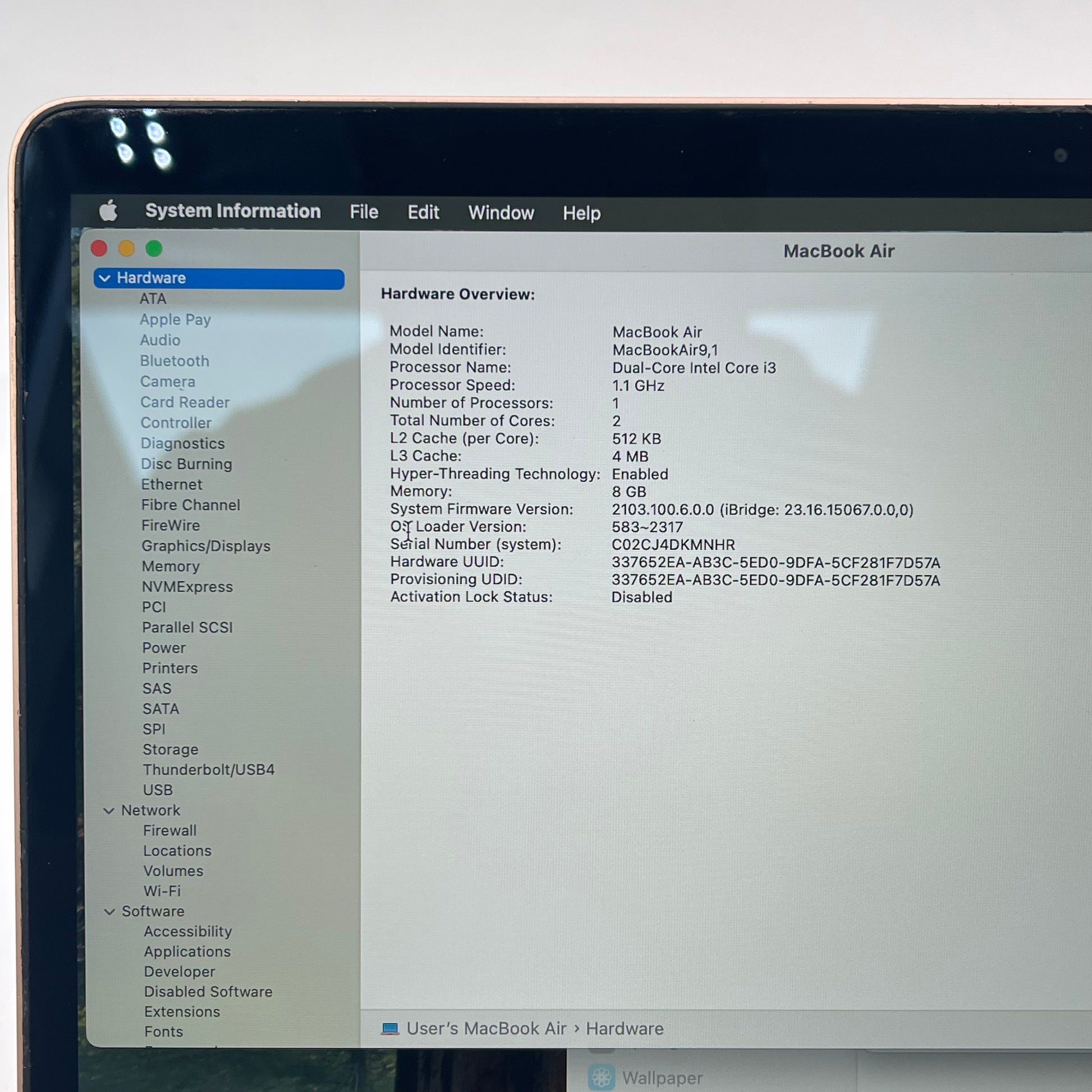
Task: Select Storage in the sidebar
Action: pos(170,750)
